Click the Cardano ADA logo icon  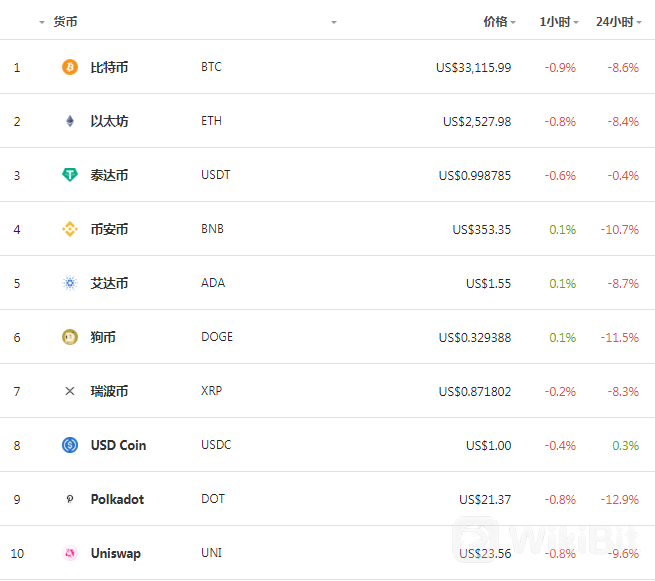[x=70, y=283]
